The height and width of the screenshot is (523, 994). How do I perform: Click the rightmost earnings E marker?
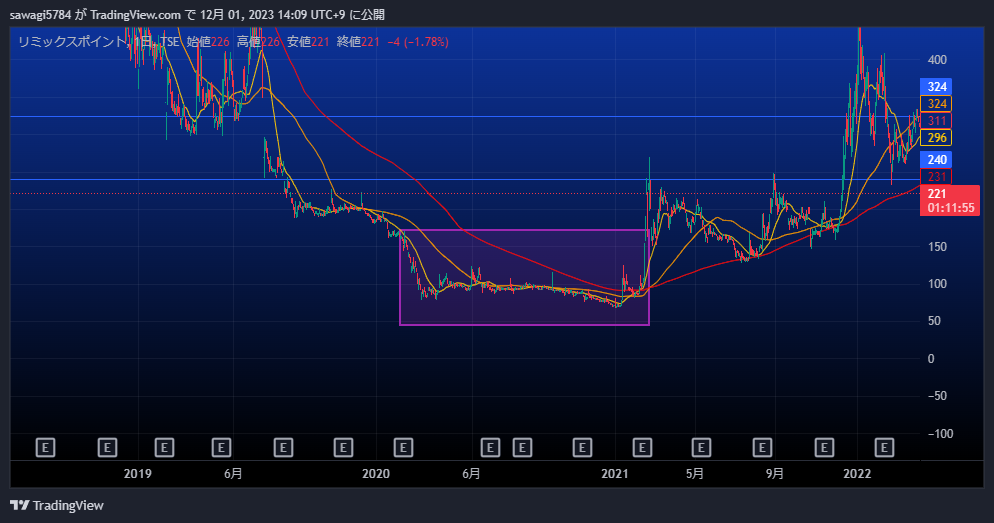coord(884,446)
